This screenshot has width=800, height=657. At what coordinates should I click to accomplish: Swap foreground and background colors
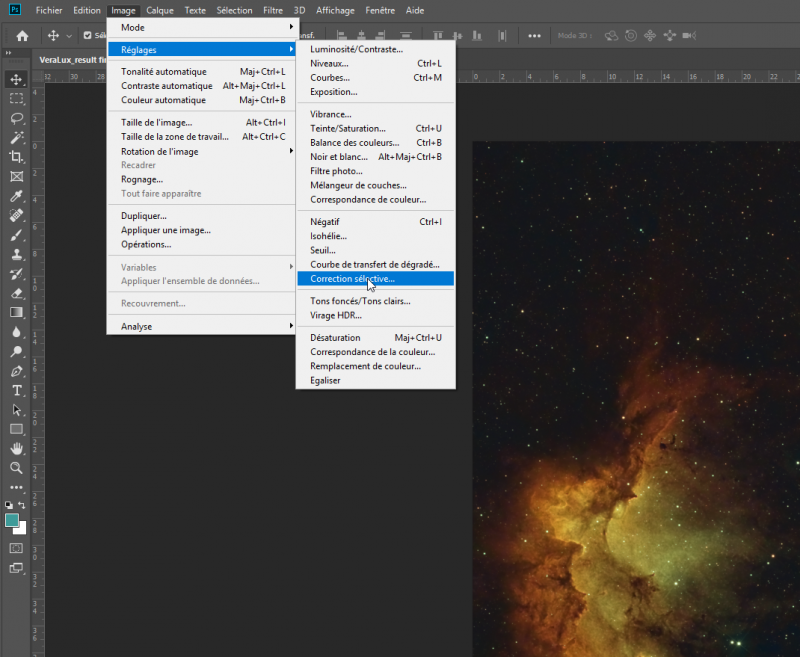click(22, 505)
